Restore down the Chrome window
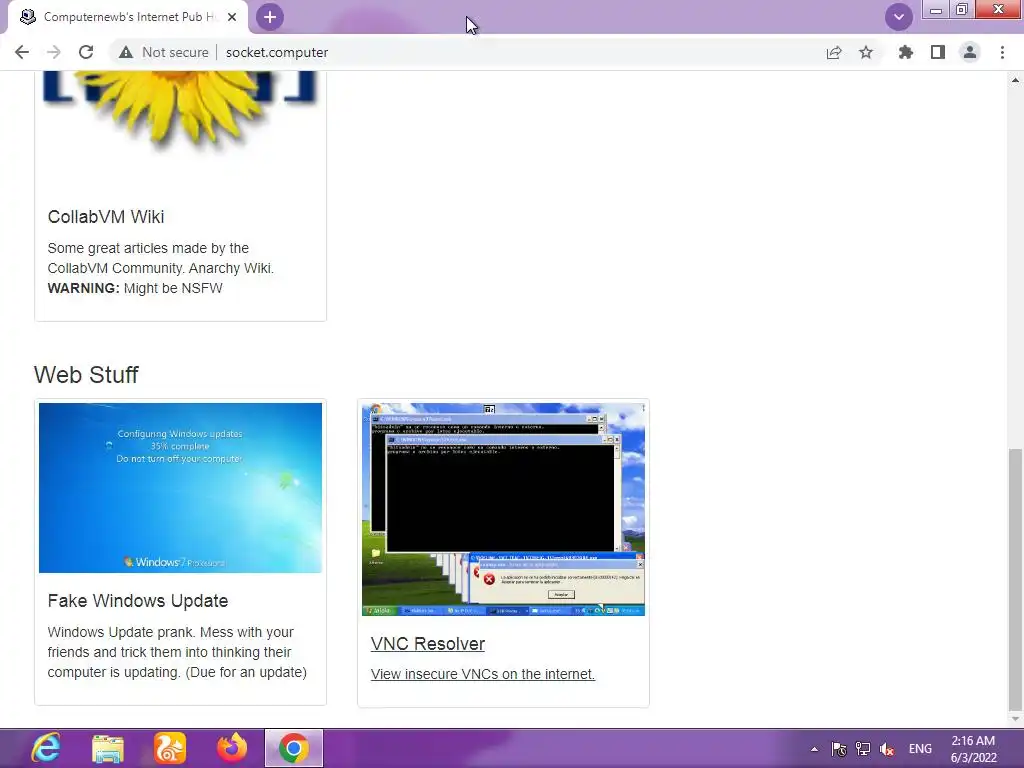The image size is (1024, 768). point(962,10)
